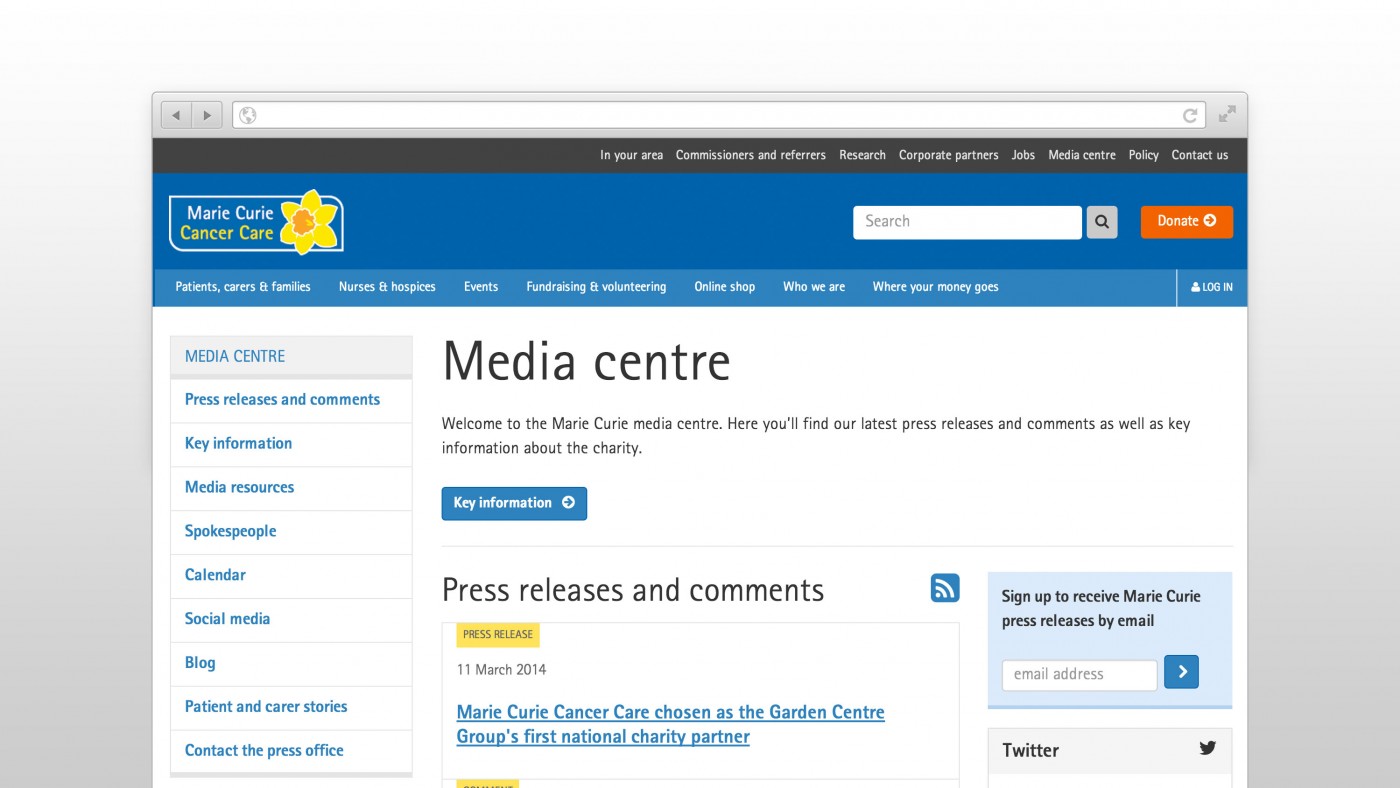Click the yellow PRESS RELEASE tag

click(498, 634)
